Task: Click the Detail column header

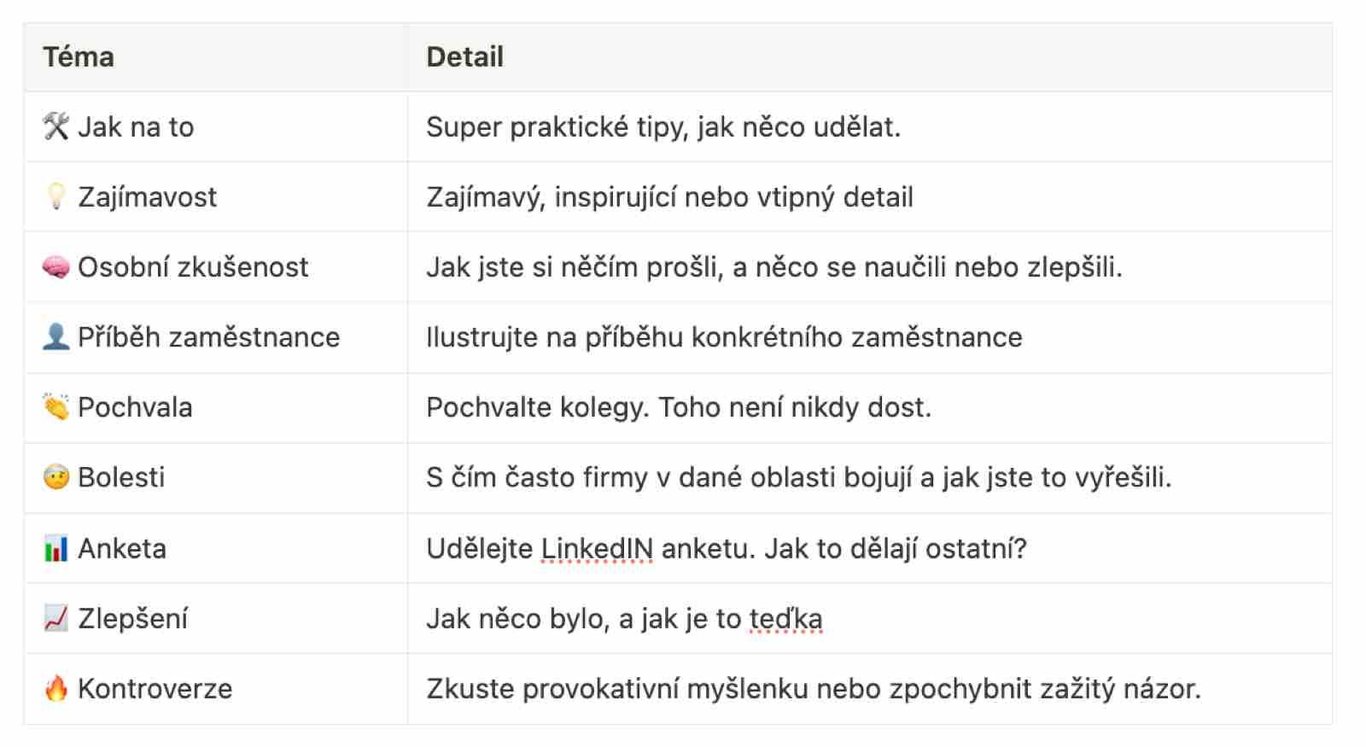Action: (465, 57)
